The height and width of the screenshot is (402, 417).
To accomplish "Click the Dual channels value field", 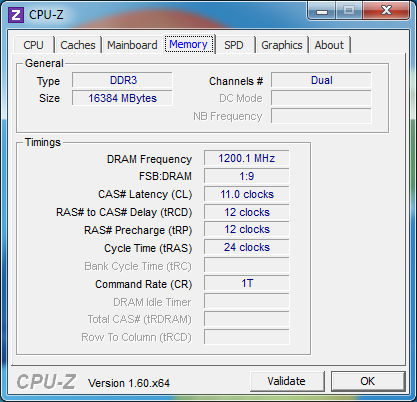I will click(321, 80).
